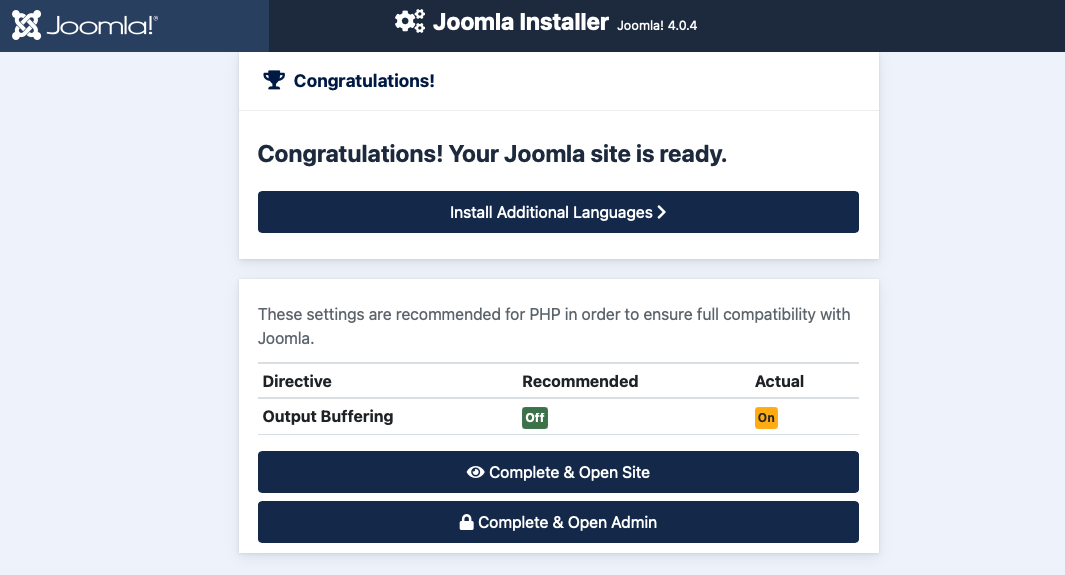Click the Joomla! logo in header

click(x=85, y=25)
